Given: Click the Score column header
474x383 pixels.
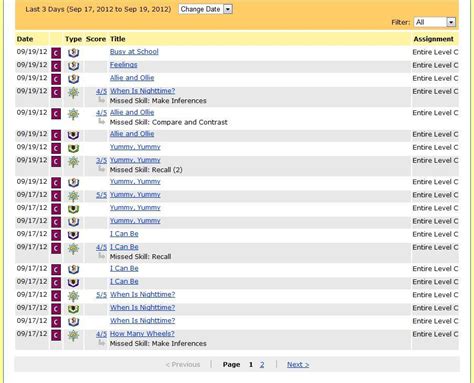Looking at the screenshot, I should (96, 39).
